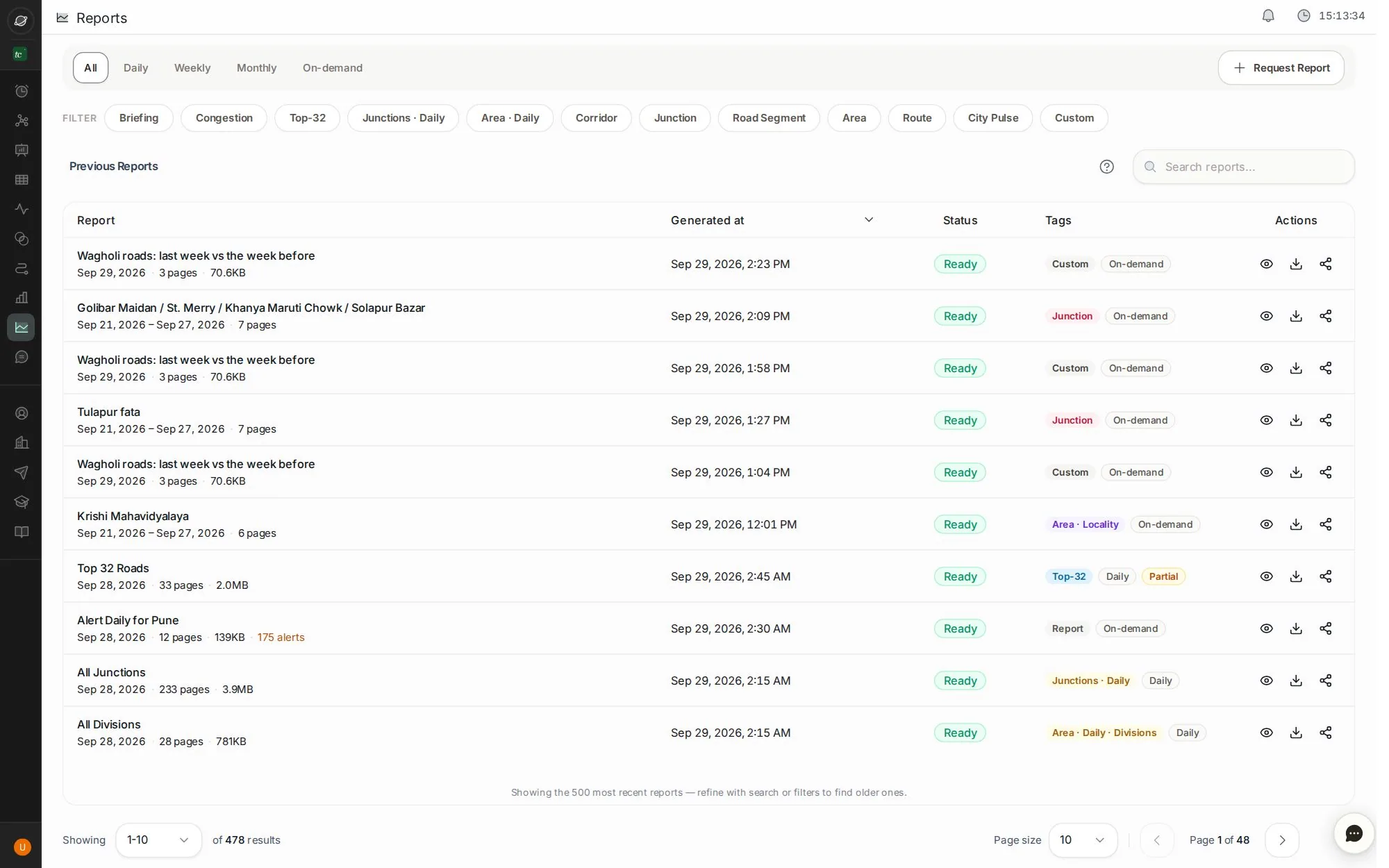Open the open book docs sidebar icon
The width and height of the screenshot is (1389, 868).
[x=22, y=532]
